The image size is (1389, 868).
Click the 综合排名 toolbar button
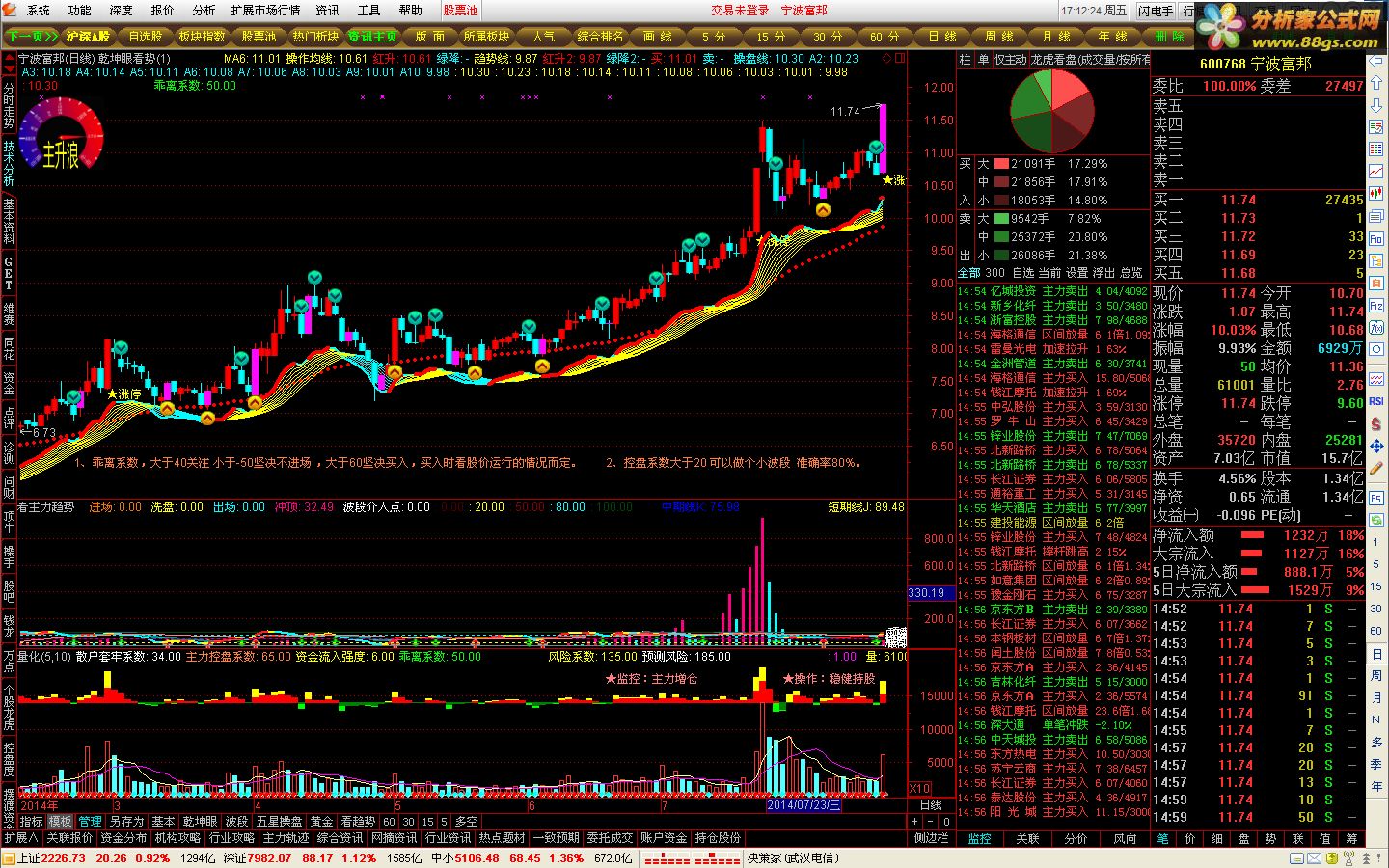pyautogui.click(x=600, y=36)
